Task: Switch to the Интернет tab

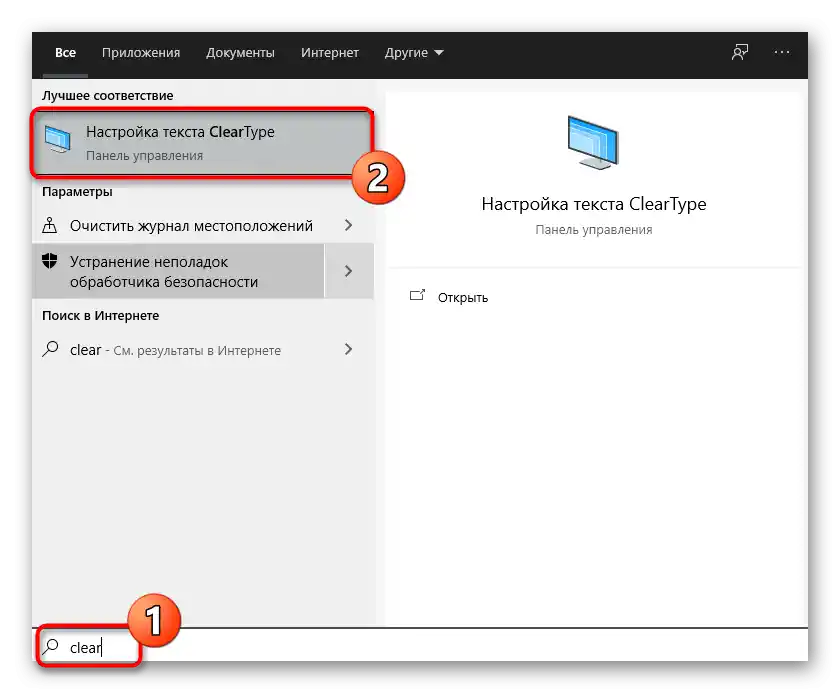Action: [329, 52]
